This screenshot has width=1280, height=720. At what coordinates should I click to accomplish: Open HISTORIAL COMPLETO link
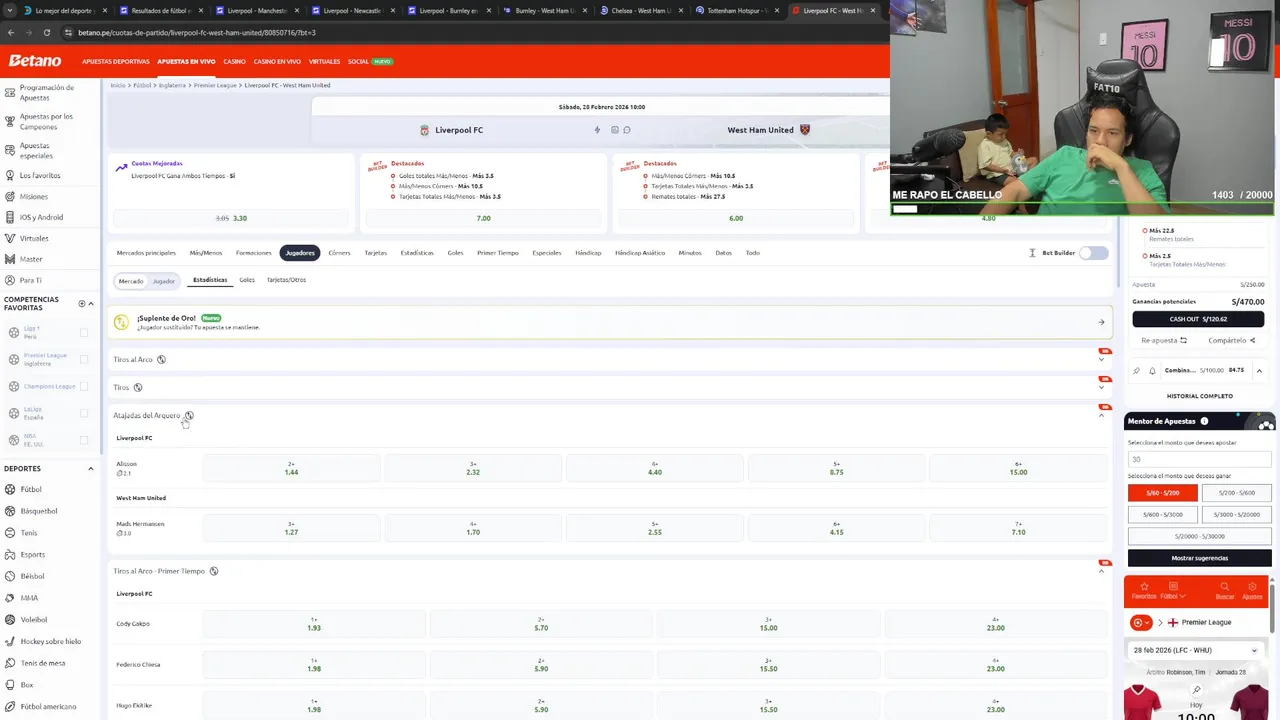point(1199,396)
